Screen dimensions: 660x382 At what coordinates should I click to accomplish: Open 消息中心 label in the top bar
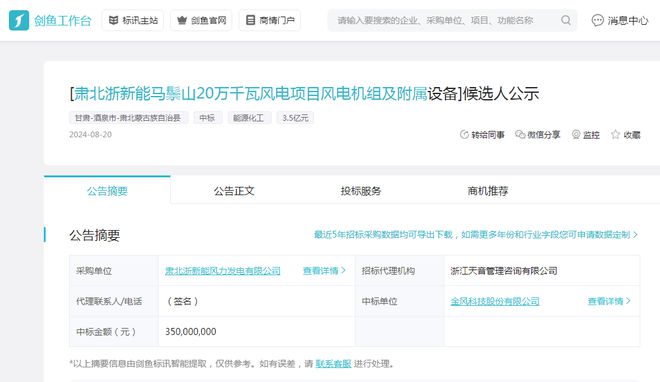[628, 20]
